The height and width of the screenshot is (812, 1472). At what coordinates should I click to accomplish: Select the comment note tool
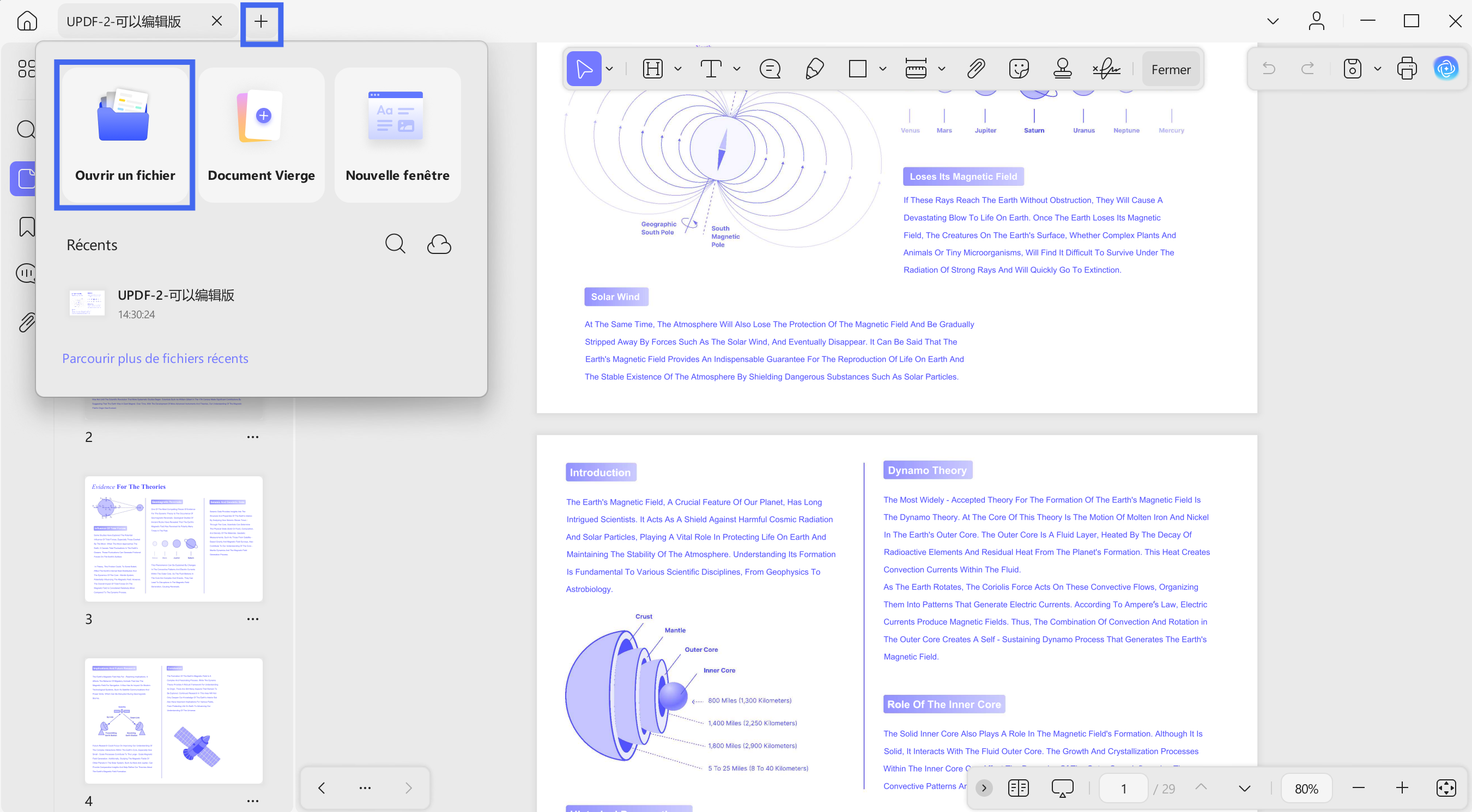click(770, 69)
